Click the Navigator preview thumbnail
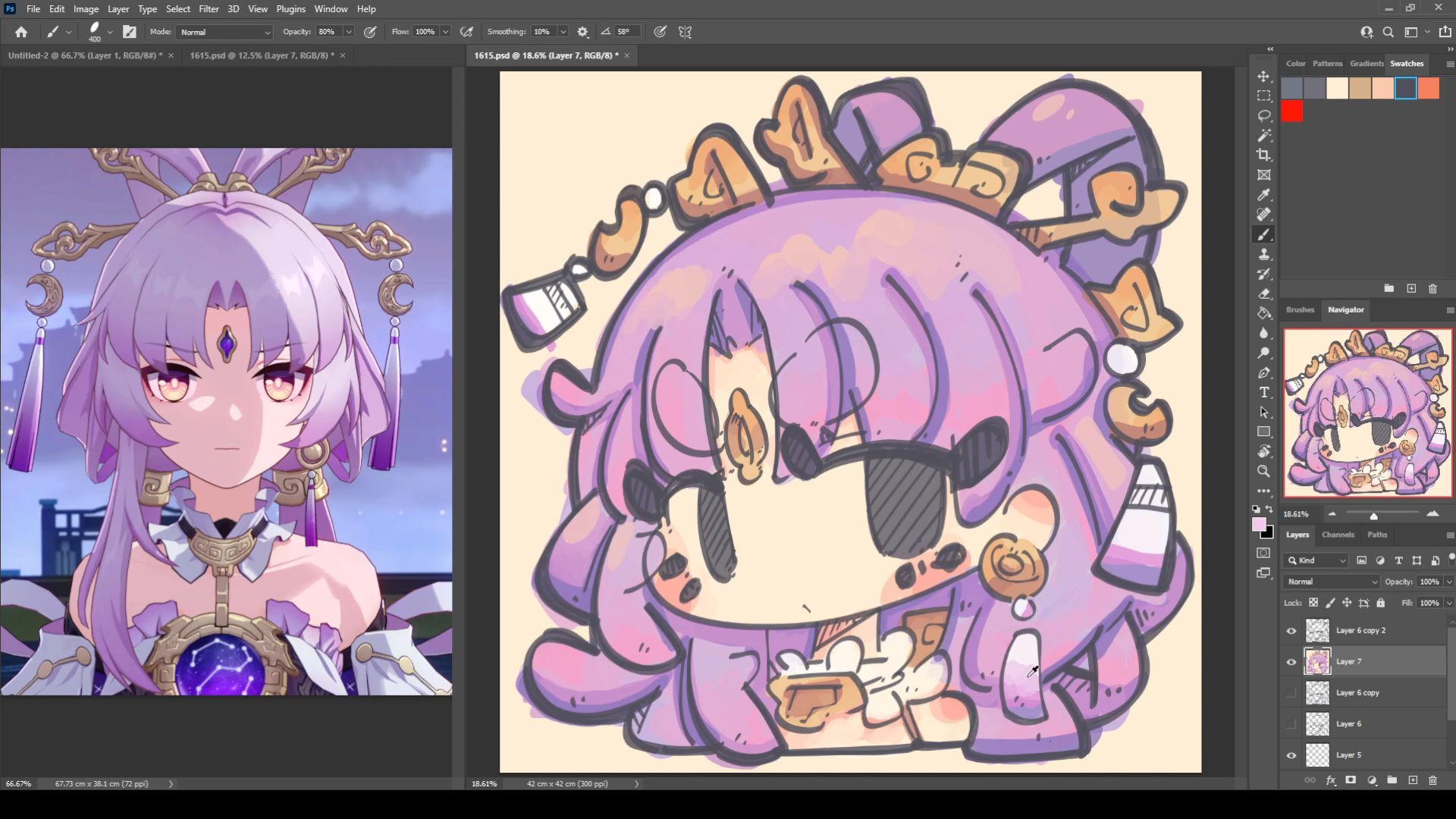 [x=1367, y=413]
